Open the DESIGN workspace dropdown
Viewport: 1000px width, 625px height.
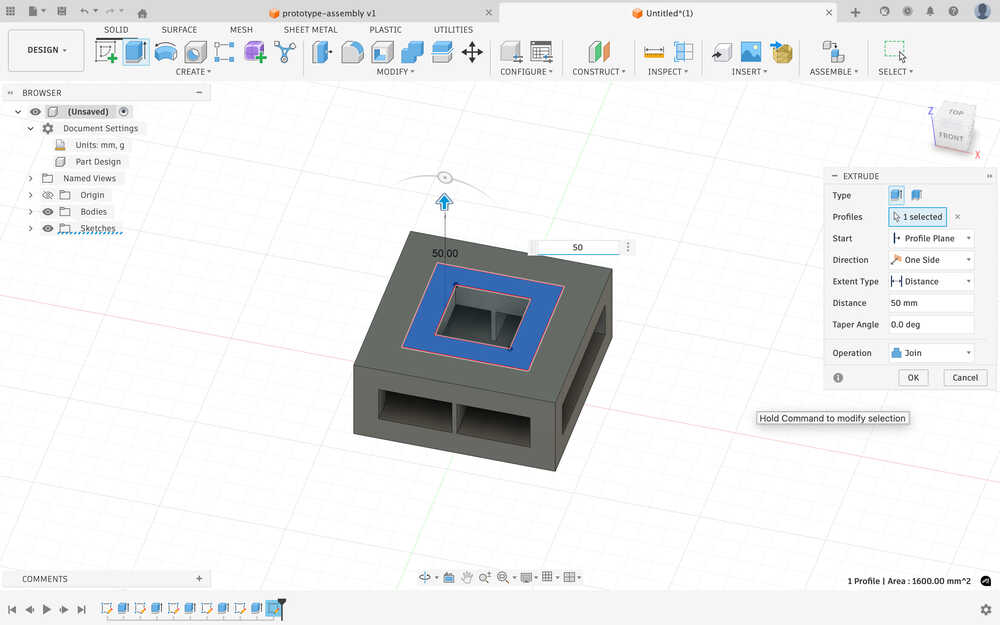pyautogui.click(x=46, y=50)
